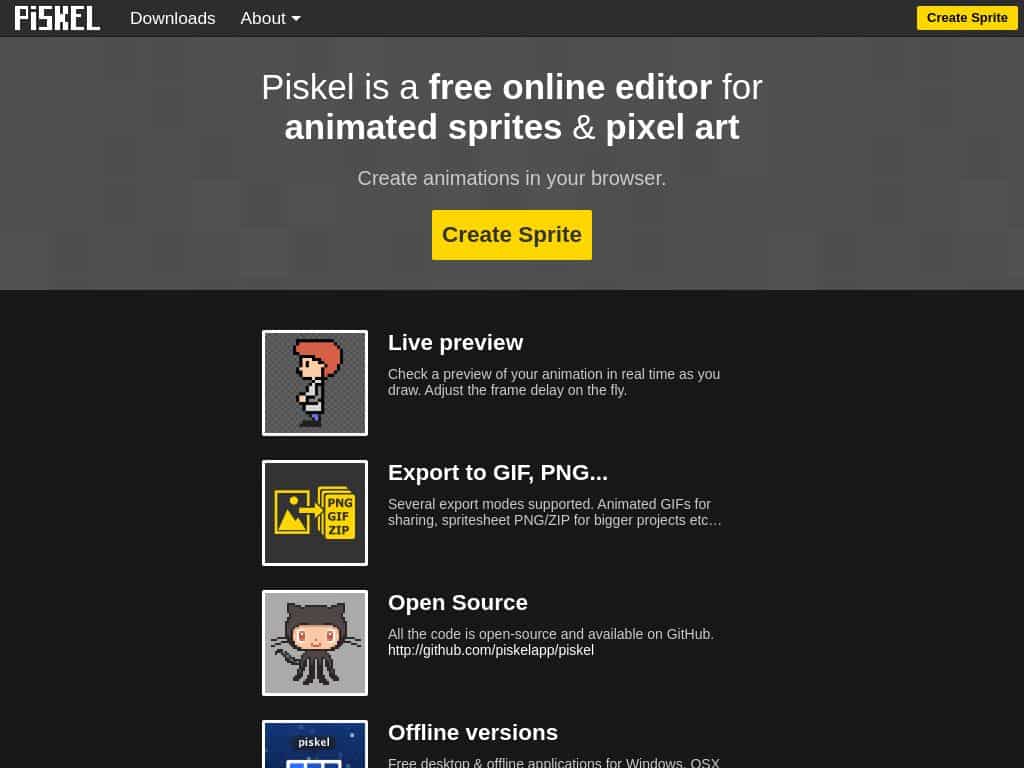
Task: Click the Live preview character sprite thumbnail
Action: [315, 383]
